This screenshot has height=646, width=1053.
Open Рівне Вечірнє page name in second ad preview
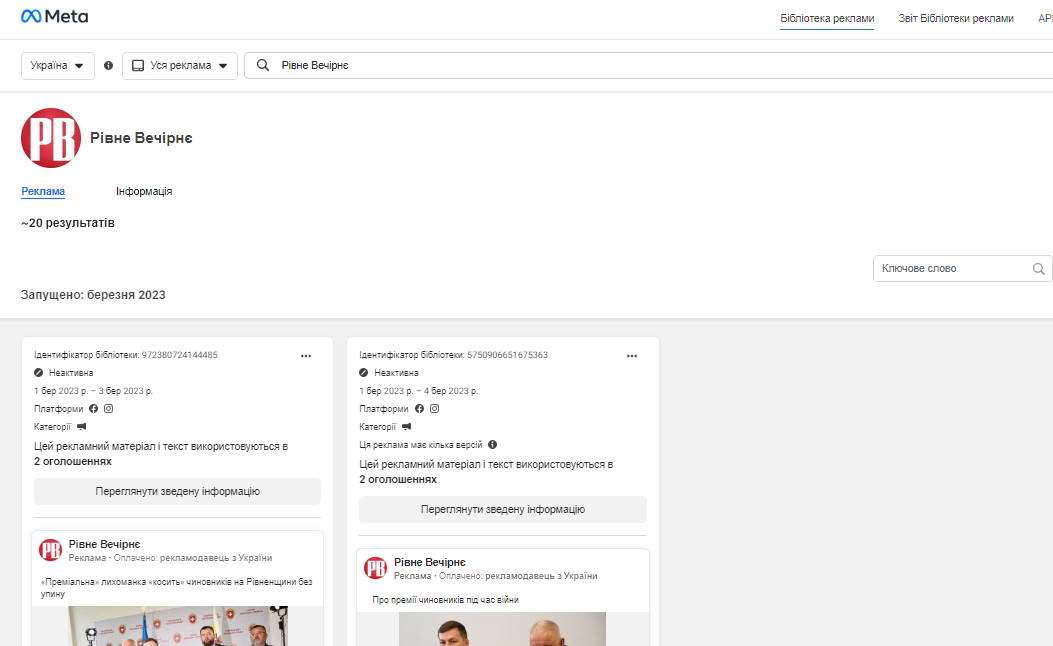[430, 562]
